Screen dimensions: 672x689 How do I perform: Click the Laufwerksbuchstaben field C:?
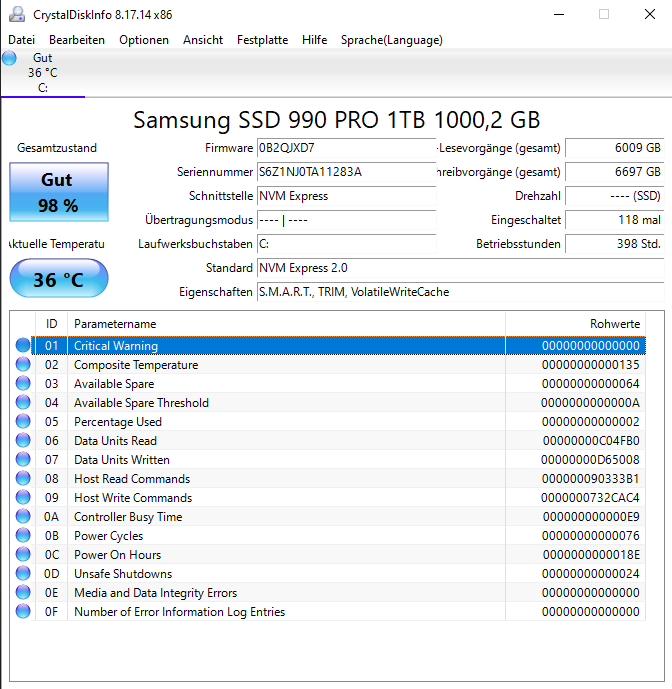[346, 244]
